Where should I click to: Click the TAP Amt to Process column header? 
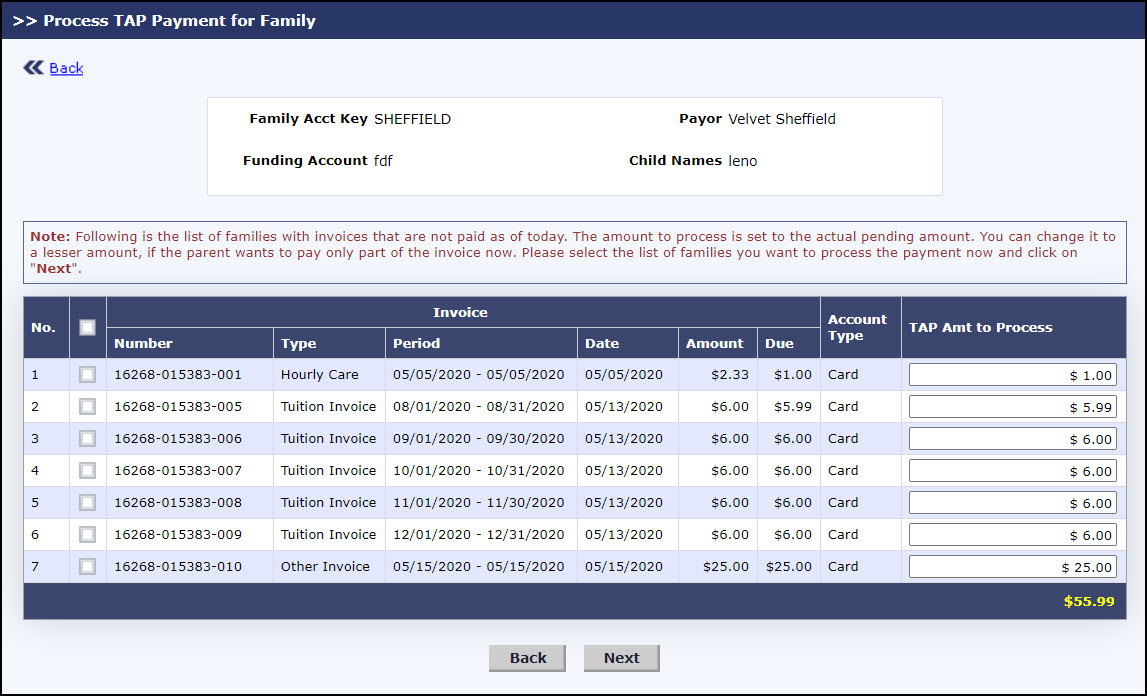[980, 327]
